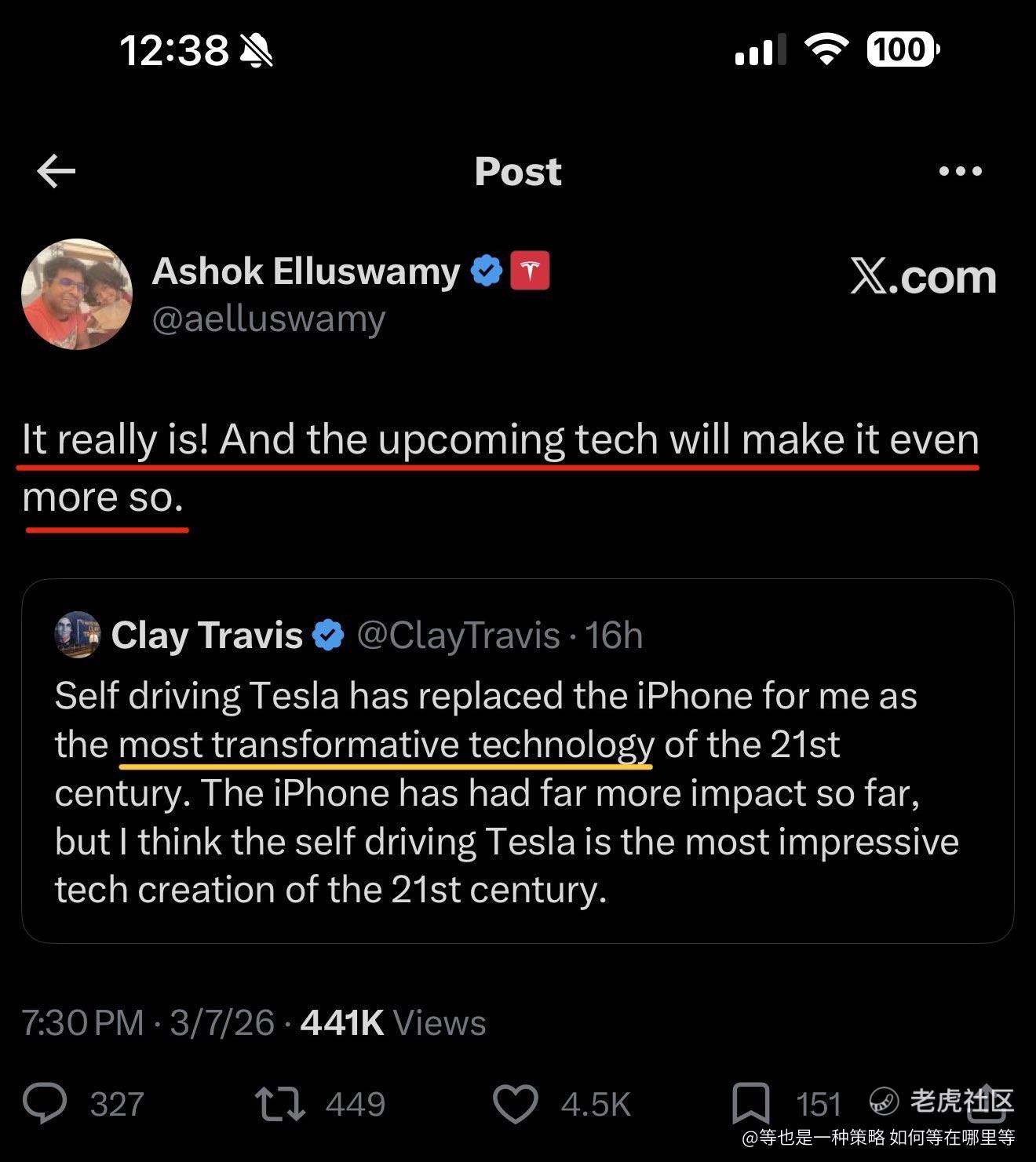Viewport: 1036px width, 1162px height.
Task: Like the post with the heart icon
Action: (x=515, y=1103)
